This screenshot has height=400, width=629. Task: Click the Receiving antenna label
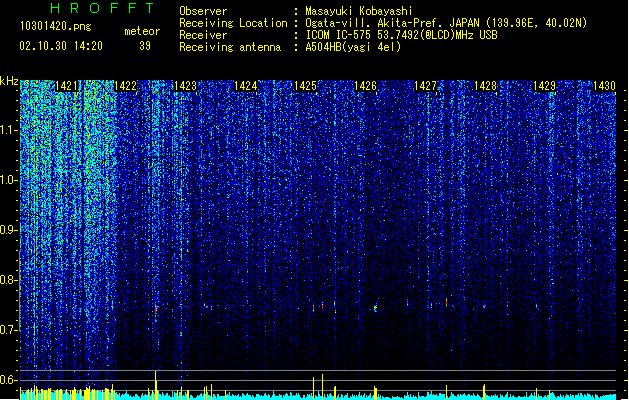pyautogui.click(x=230, y=47)
